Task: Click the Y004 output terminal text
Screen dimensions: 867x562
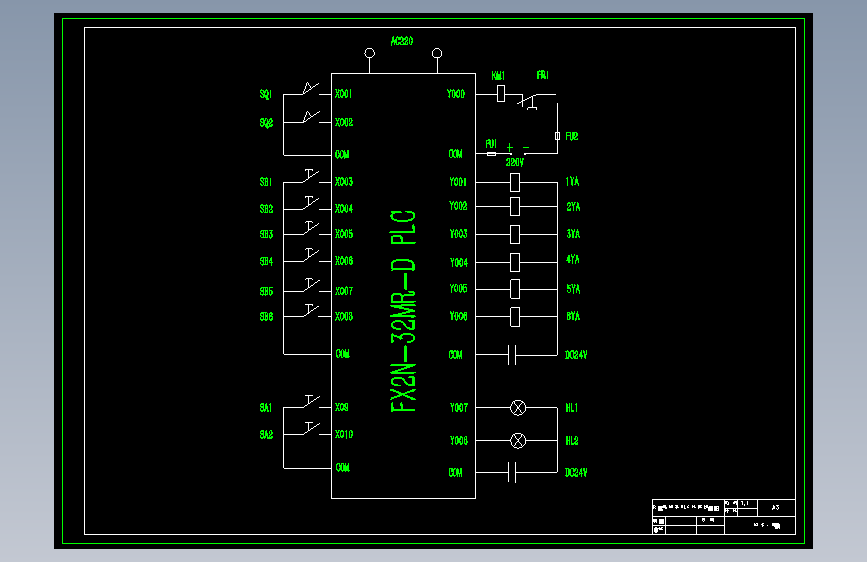Action: click(459, 263)
